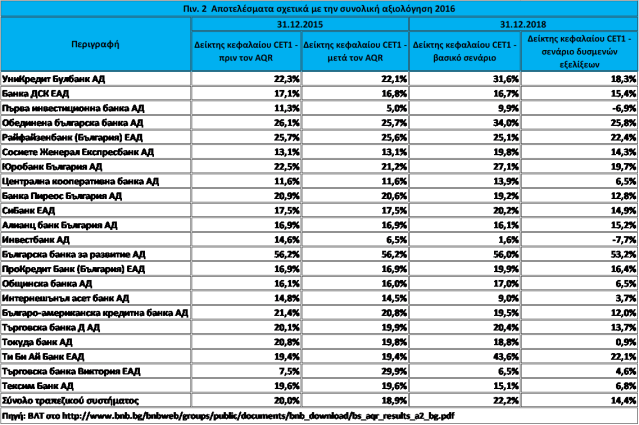Image resolution: width=639 pixels, height=425 pixels.
Task: Select the 31.12.2015 header cell
Action: point(299,23)
